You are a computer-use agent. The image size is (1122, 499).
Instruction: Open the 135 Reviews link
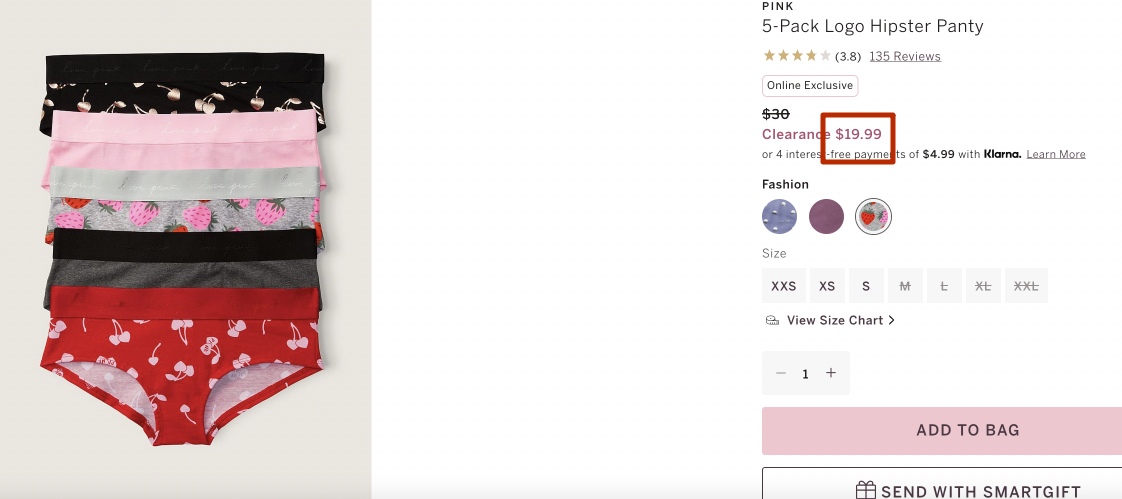click(x=905, y=56)
